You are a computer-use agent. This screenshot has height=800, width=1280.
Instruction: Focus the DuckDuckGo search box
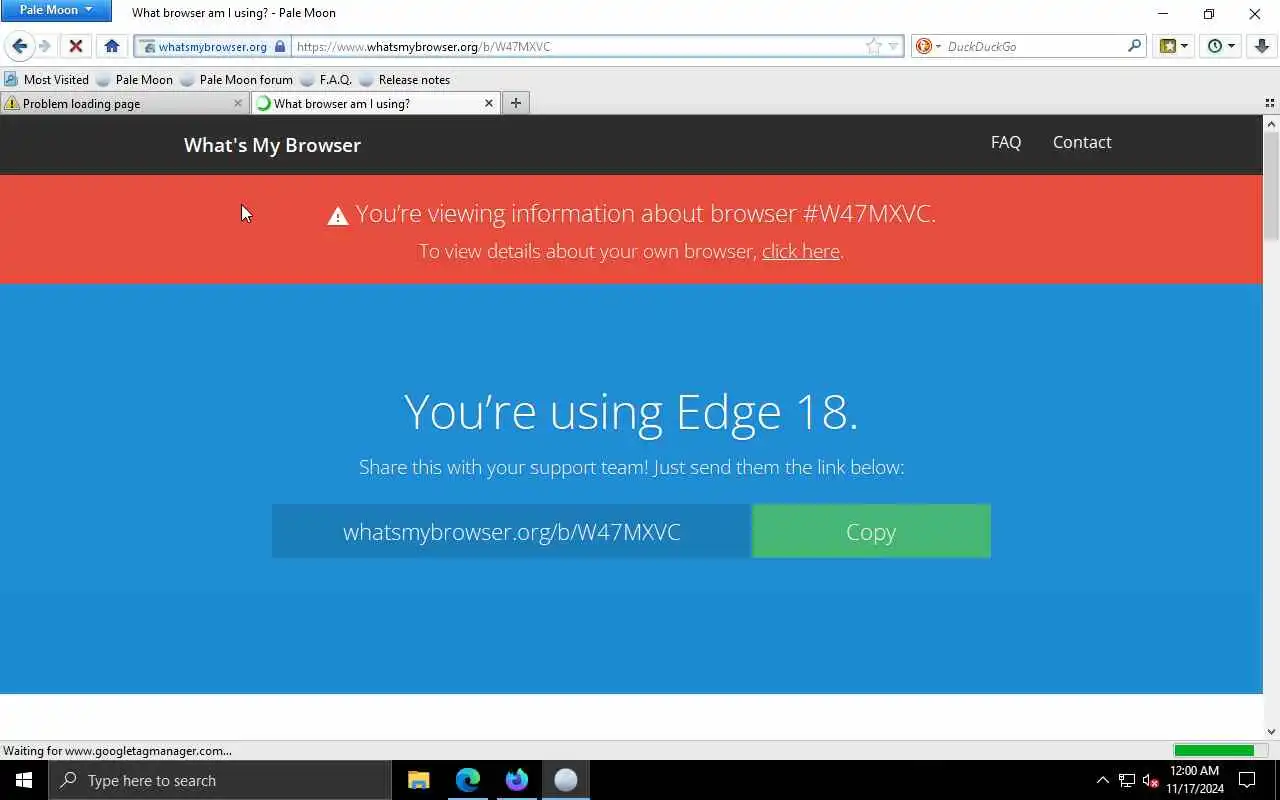tap(1034, 46)
